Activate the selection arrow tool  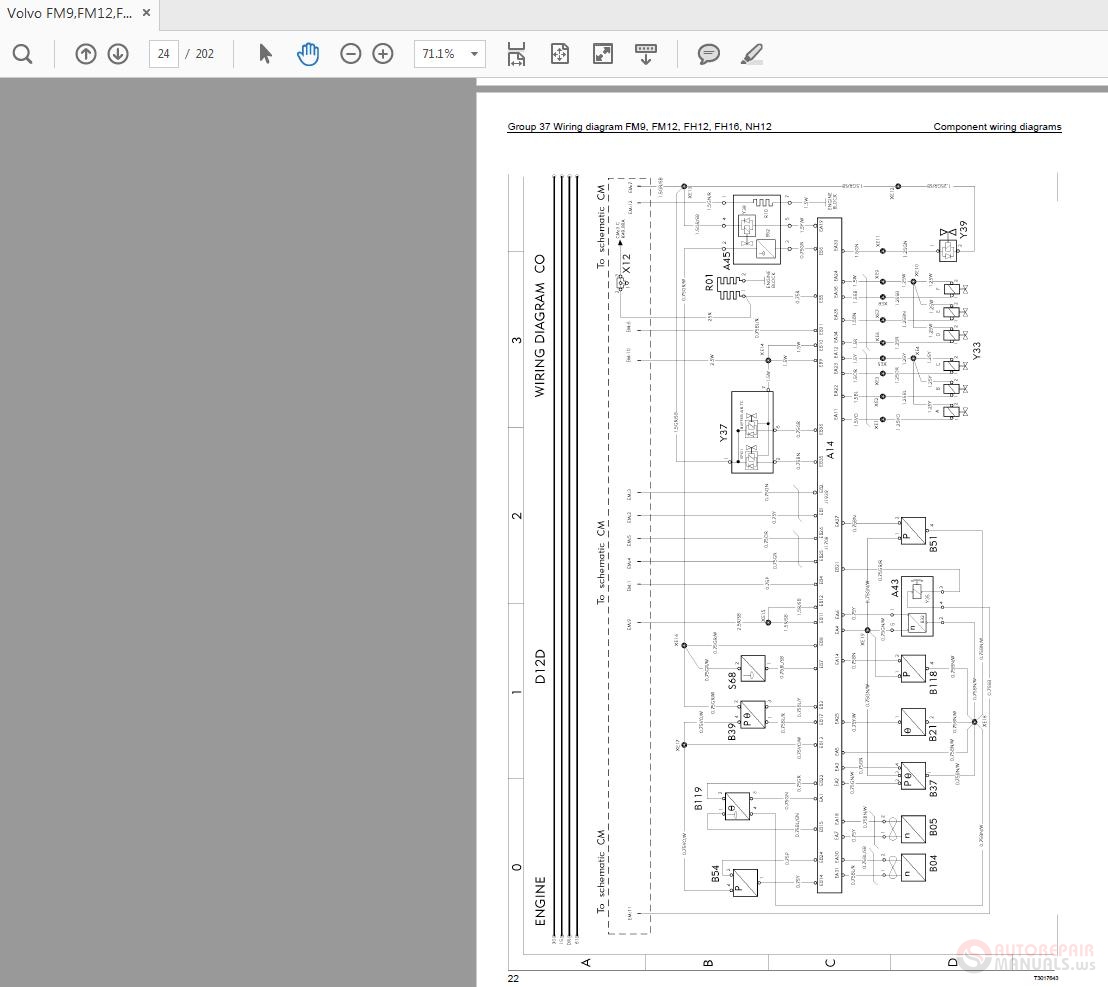pos(265,54)
